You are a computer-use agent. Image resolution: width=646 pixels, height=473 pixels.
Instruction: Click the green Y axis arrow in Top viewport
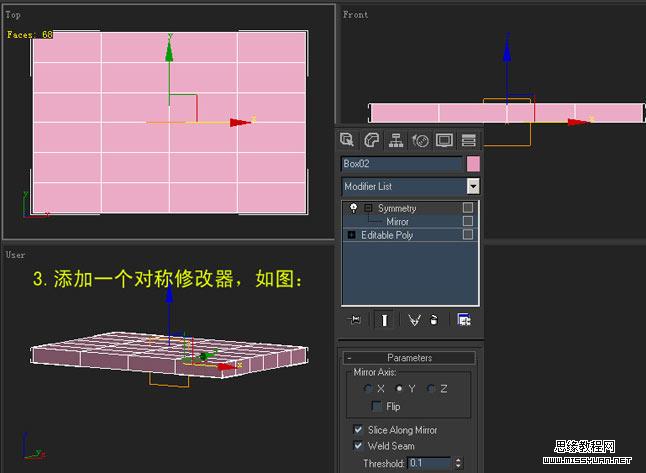(169, 52)
